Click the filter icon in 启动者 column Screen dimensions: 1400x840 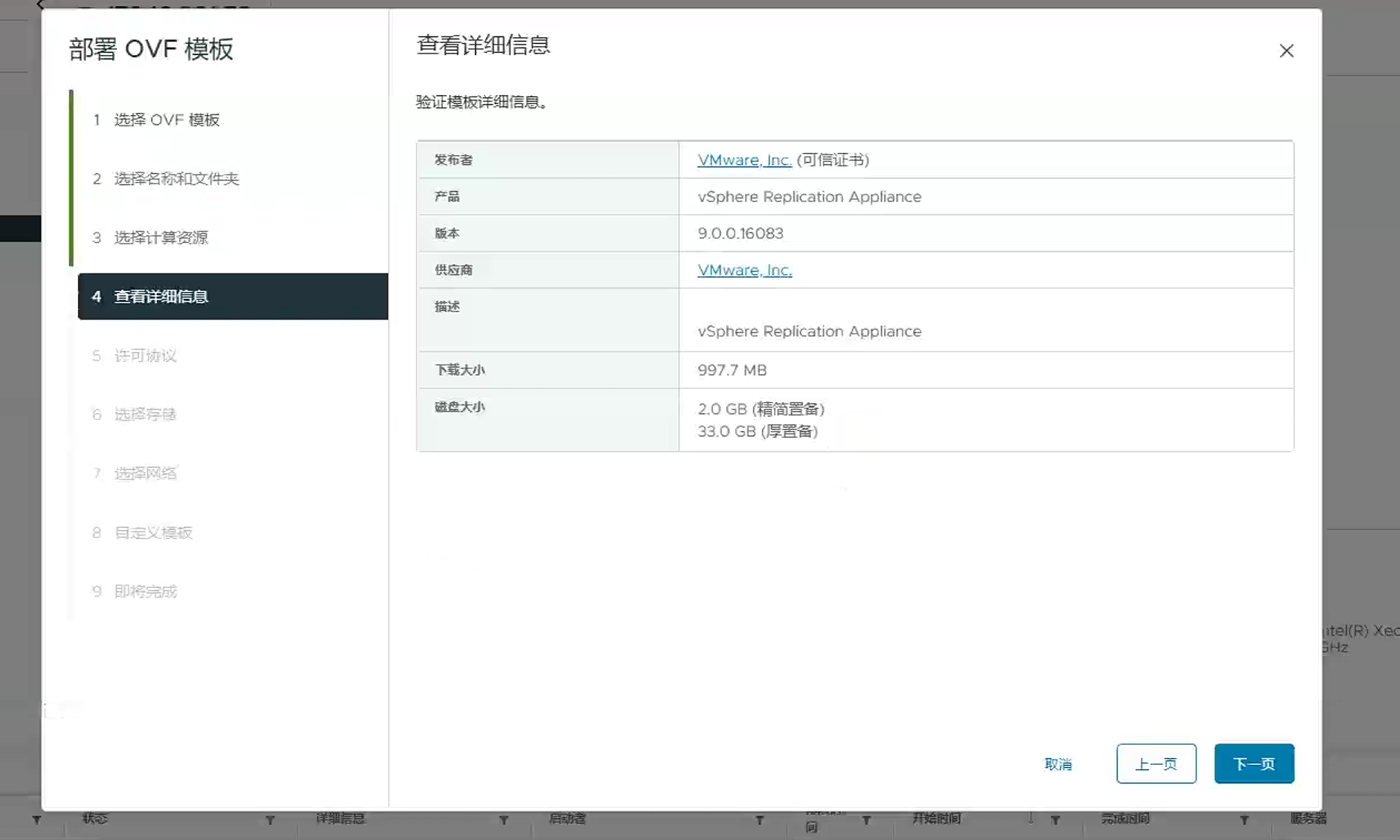coord(759,820)
